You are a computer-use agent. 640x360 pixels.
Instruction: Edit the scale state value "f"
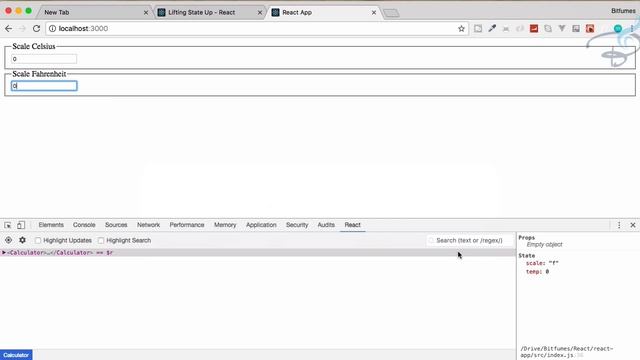(553, 263)
